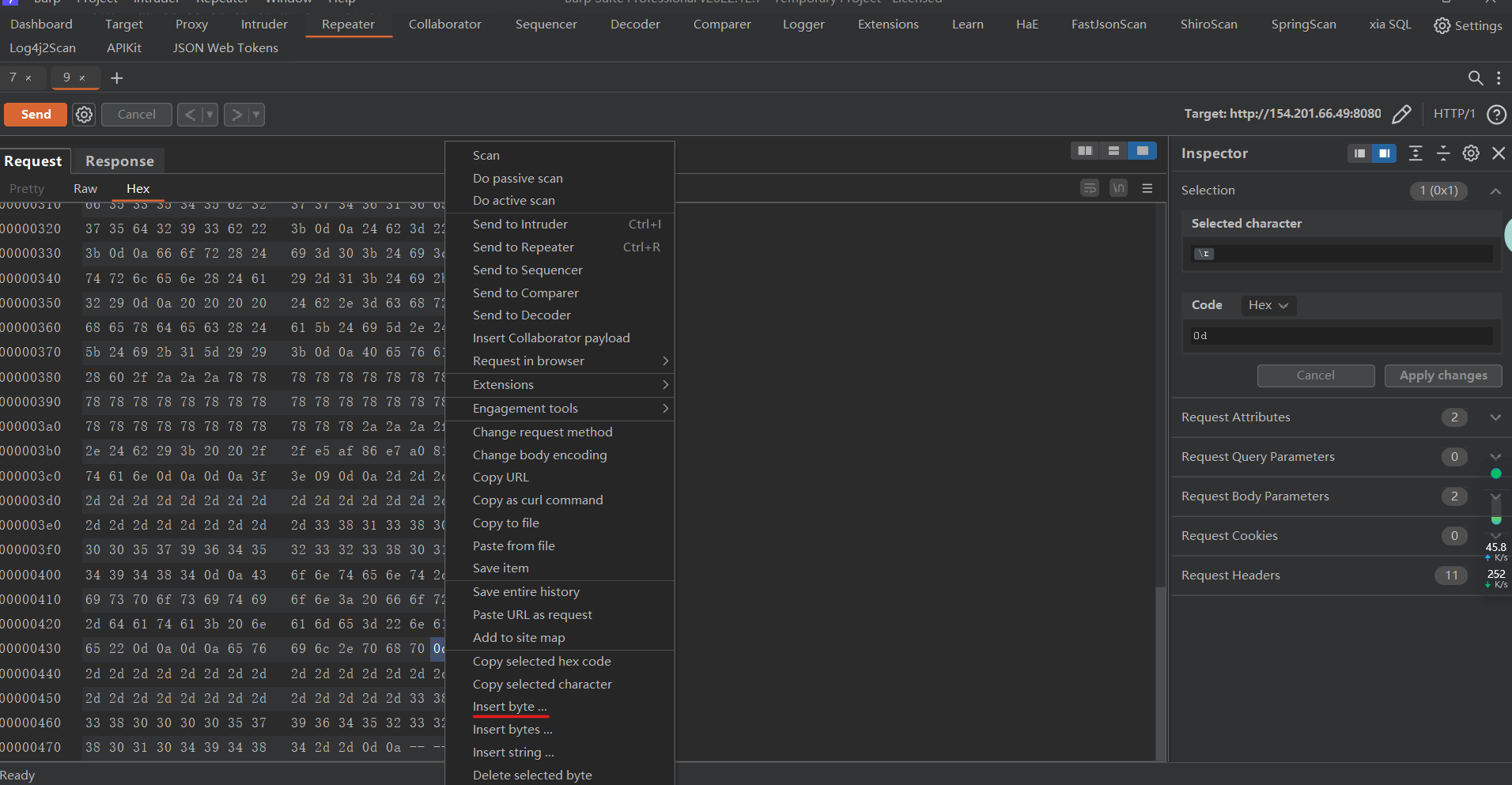Open Code format Hex dropdown

pyautogui.click(x=1268, y=305)
